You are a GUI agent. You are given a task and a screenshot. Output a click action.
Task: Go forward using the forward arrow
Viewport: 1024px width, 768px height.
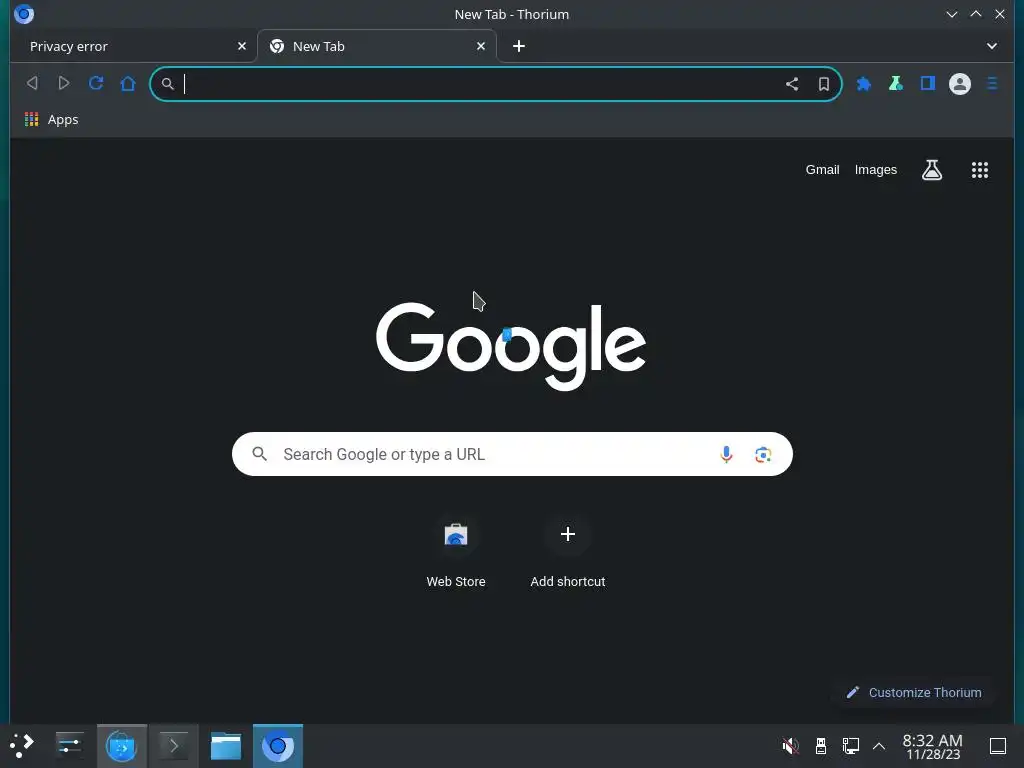[x=63, y=83]
